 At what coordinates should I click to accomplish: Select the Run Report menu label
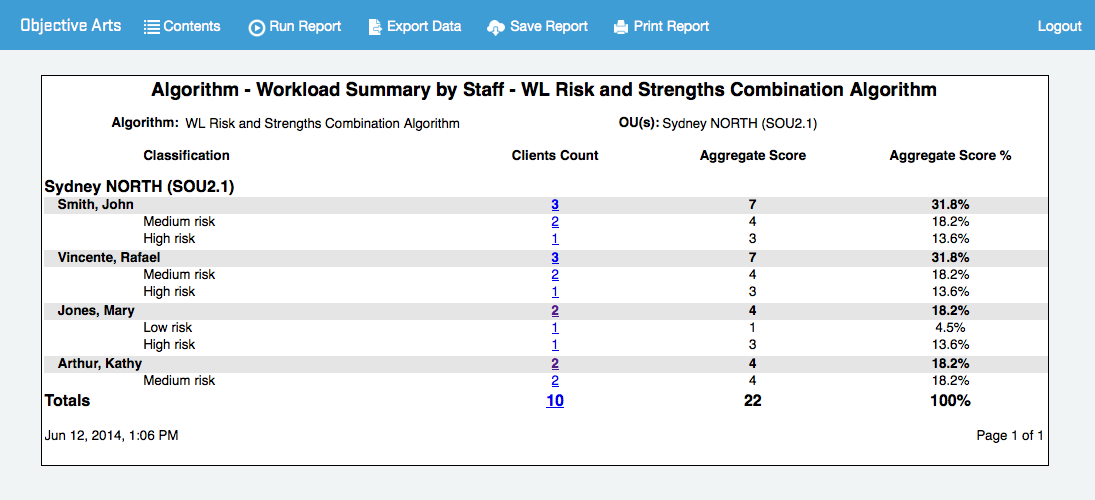[305, 26]
